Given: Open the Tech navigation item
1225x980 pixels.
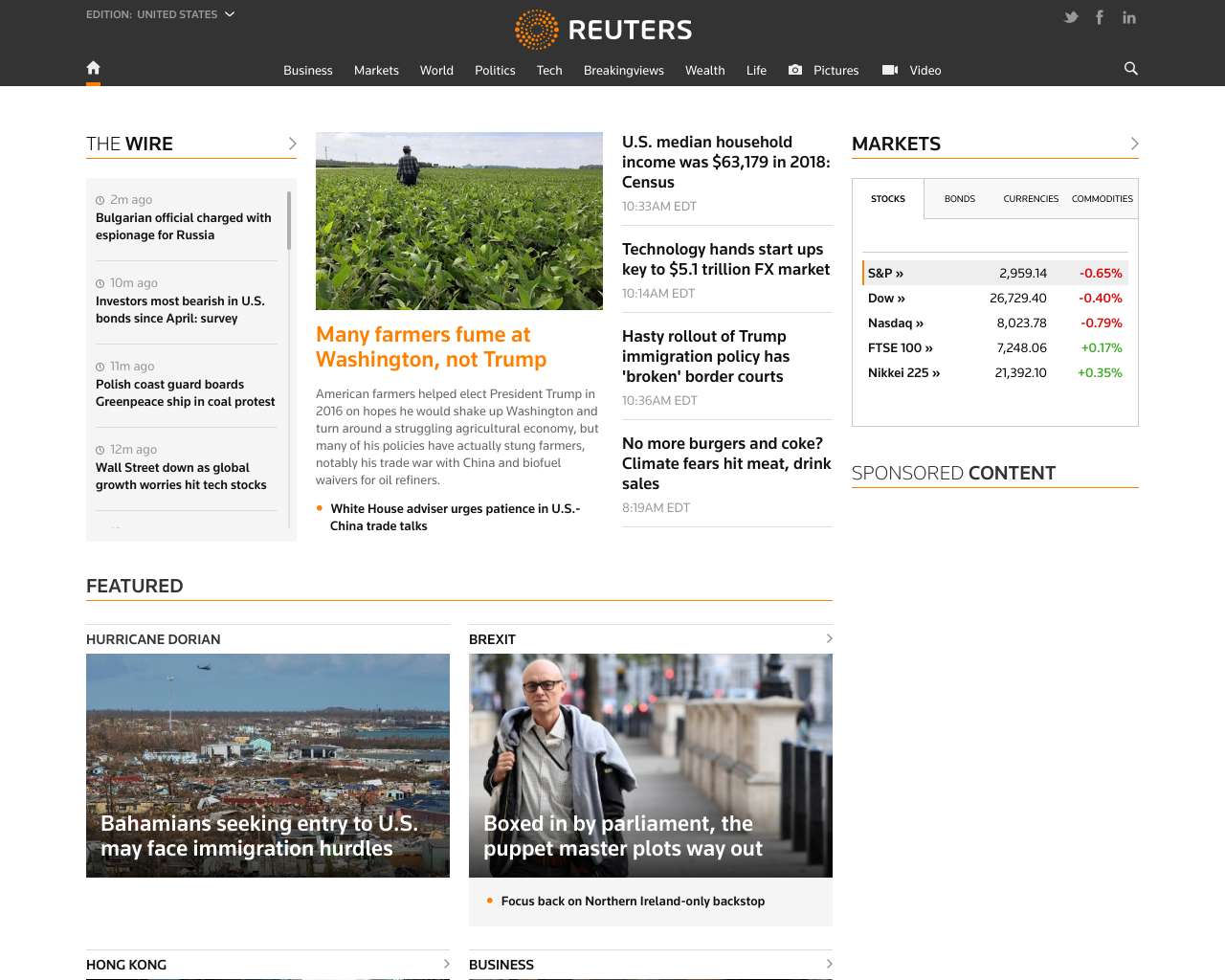Looking at the screenshot, I should click(549, 71).
